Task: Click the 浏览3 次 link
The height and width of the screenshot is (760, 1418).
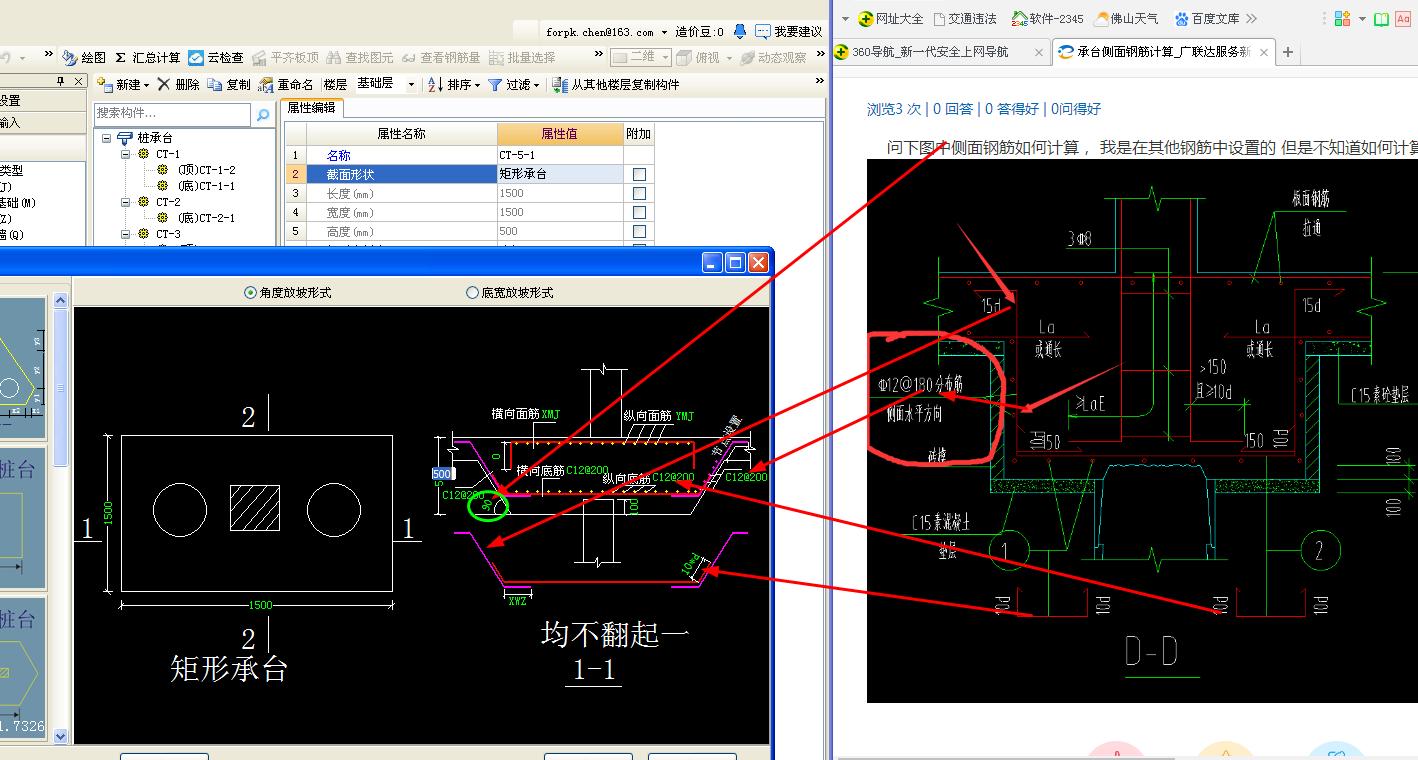Action: click(894, 109)
